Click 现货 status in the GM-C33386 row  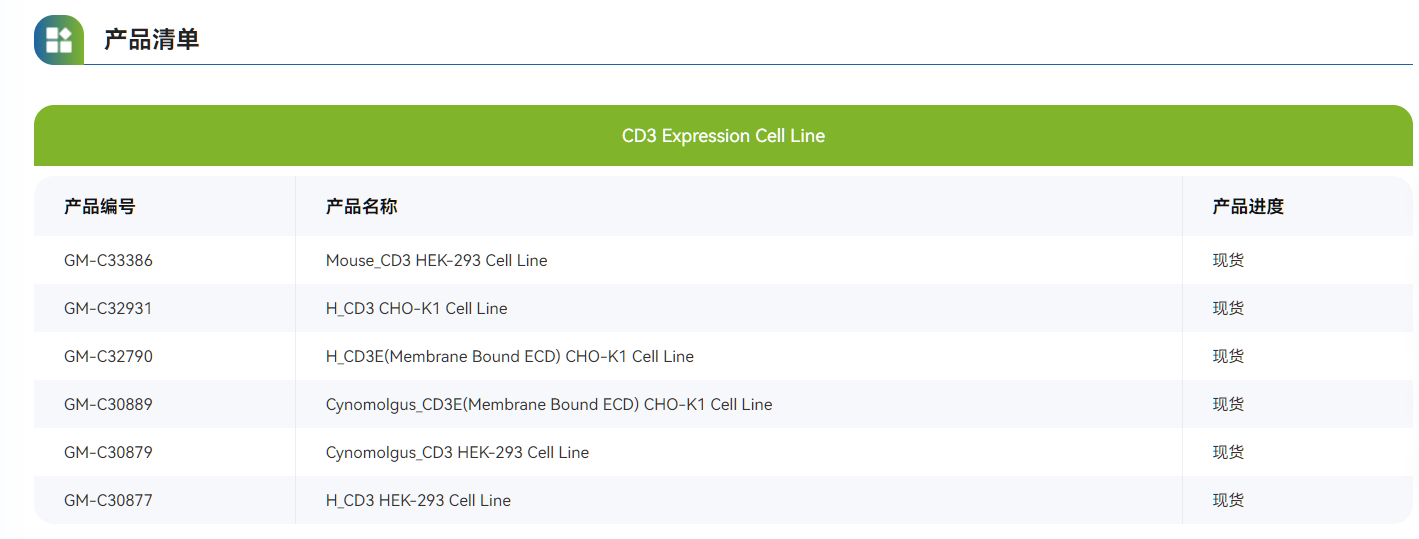pyautogui.click(x=1228, y=261)
